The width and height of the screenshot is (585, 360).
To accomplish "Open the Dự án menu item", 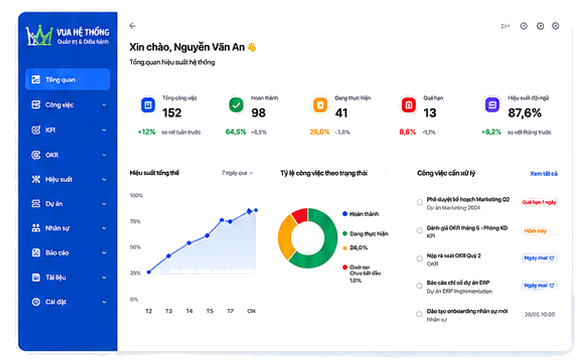I will (x=68, y=204).
